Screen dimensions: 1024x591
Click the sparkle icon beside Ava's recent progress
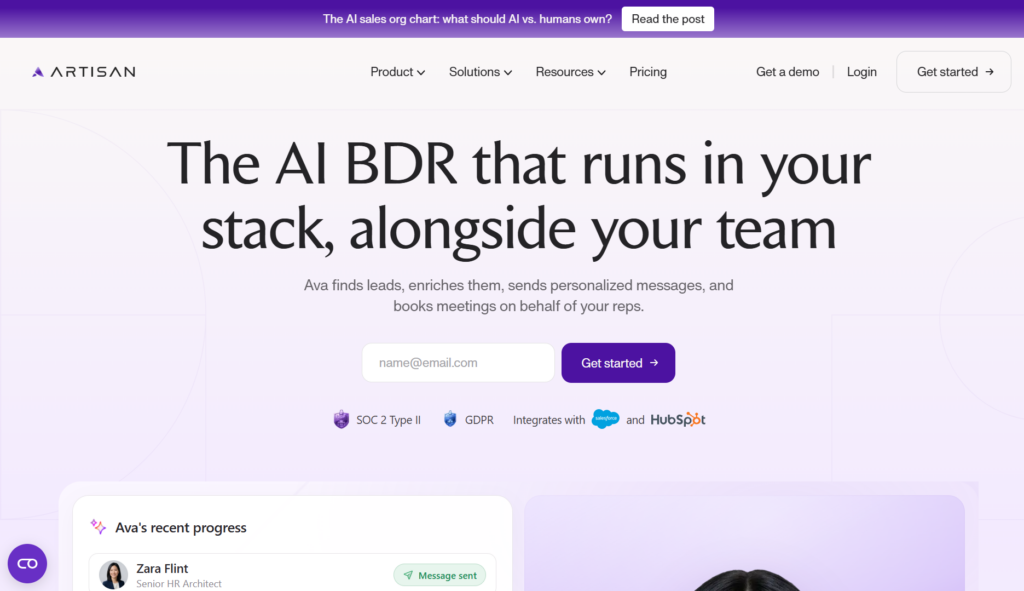(x=98, y=526)
